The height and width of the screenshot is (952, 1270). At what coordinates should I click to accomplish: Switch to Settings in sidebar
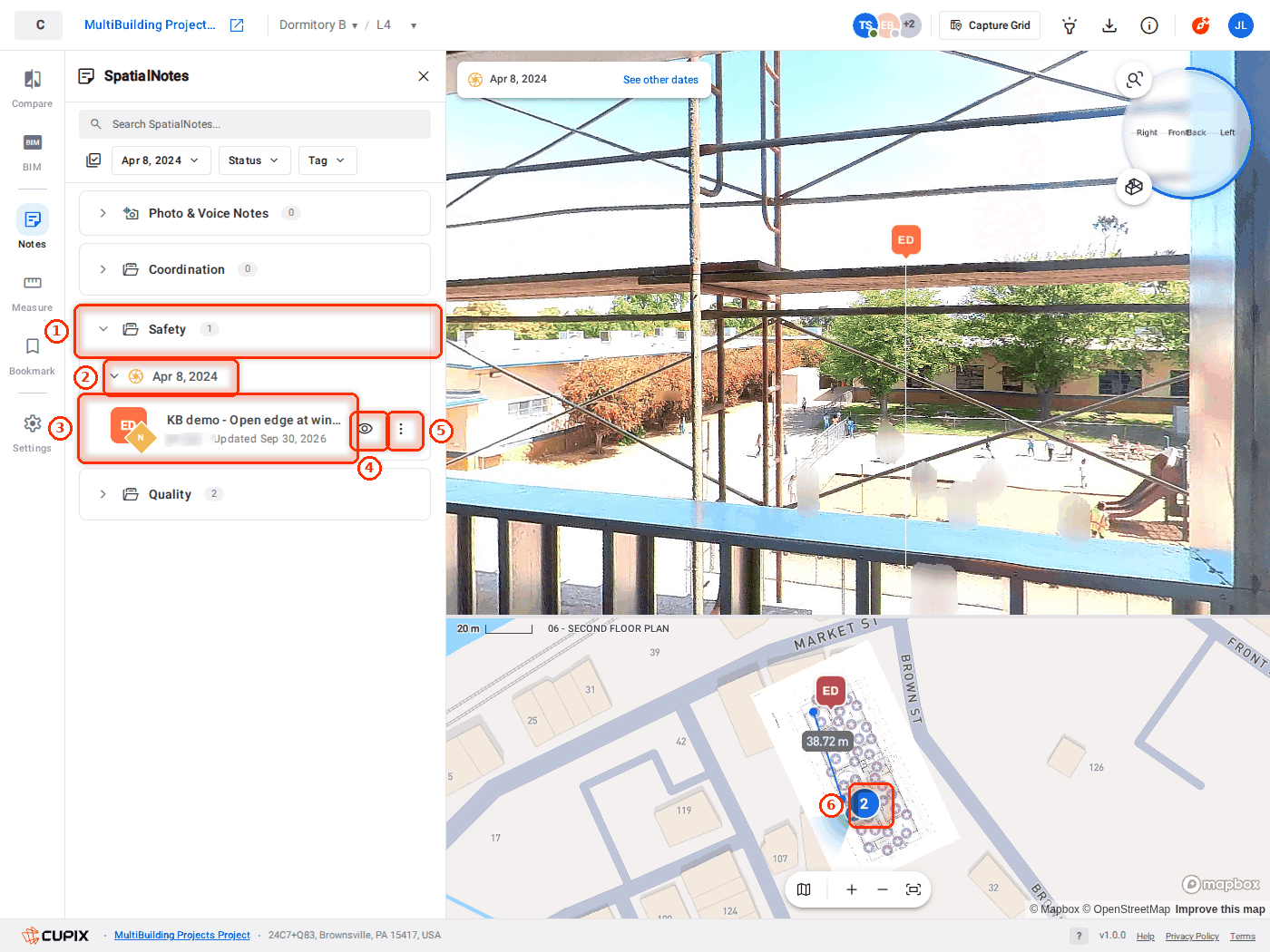coord(32,433)
